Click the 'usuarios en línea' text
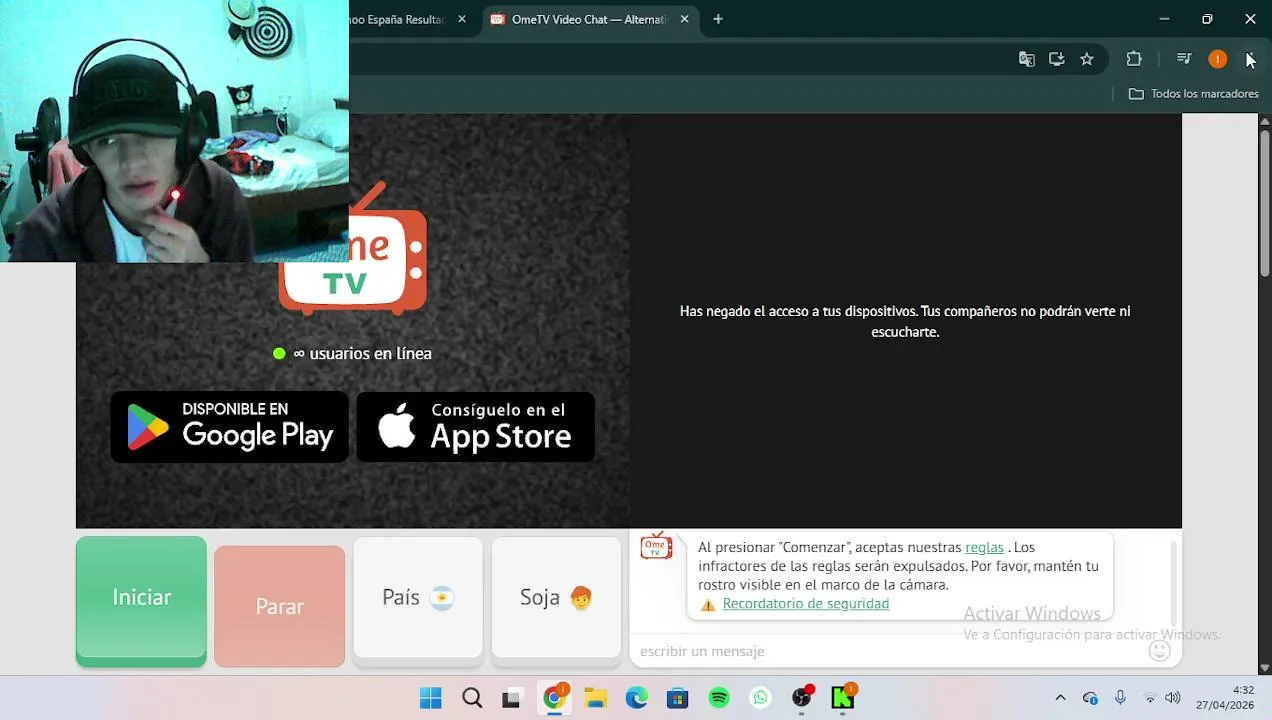1272x720 pixels. [x=370, y=353]
